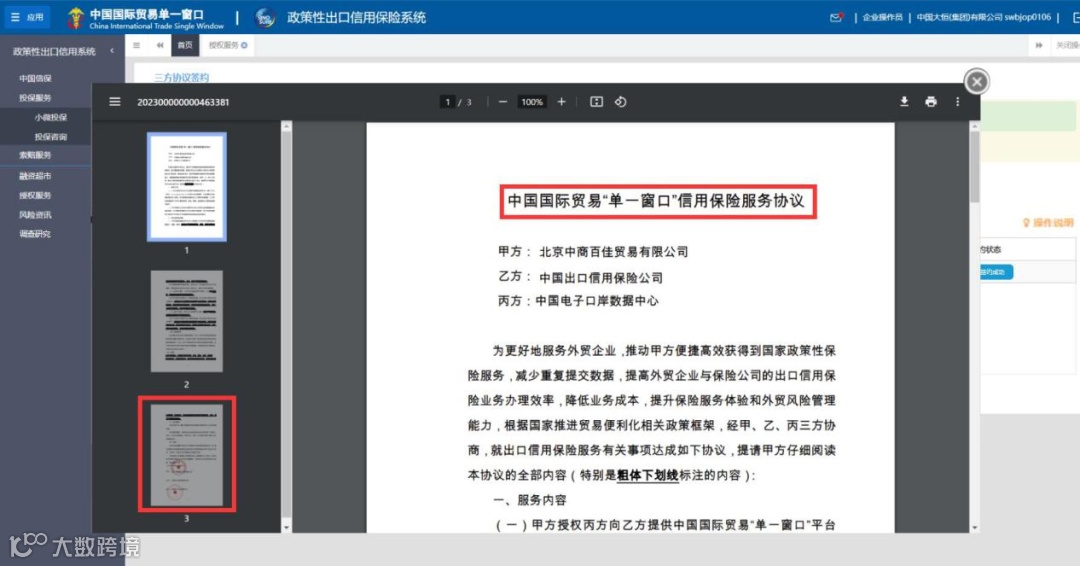Click the 企业操作员 label in header
1080x566 pixels.
tap(882, 17)
